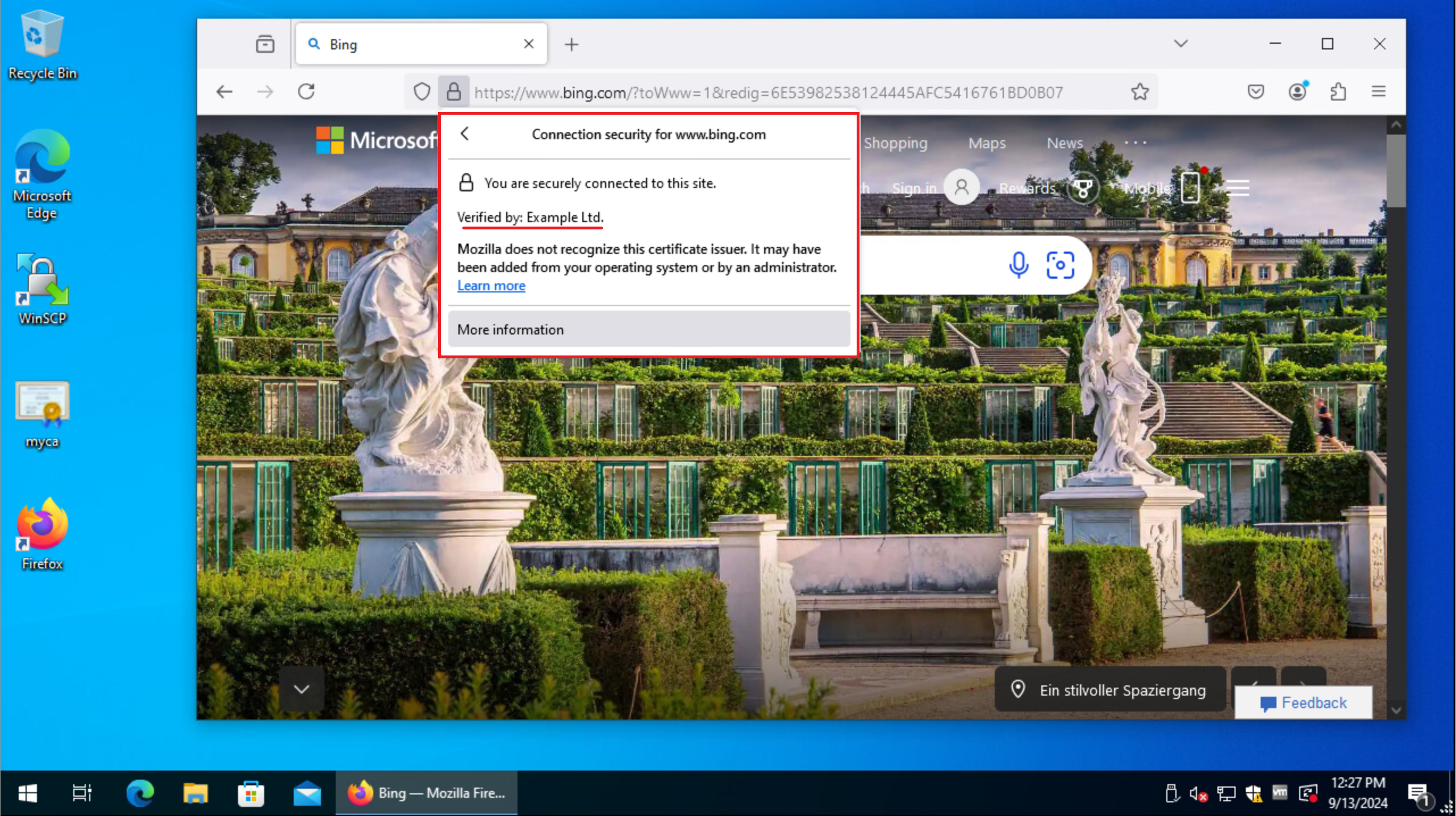The height and width of the screenshot is (816, 1456).
Task: Click Sign in on Bing
Action: [914, 188]
